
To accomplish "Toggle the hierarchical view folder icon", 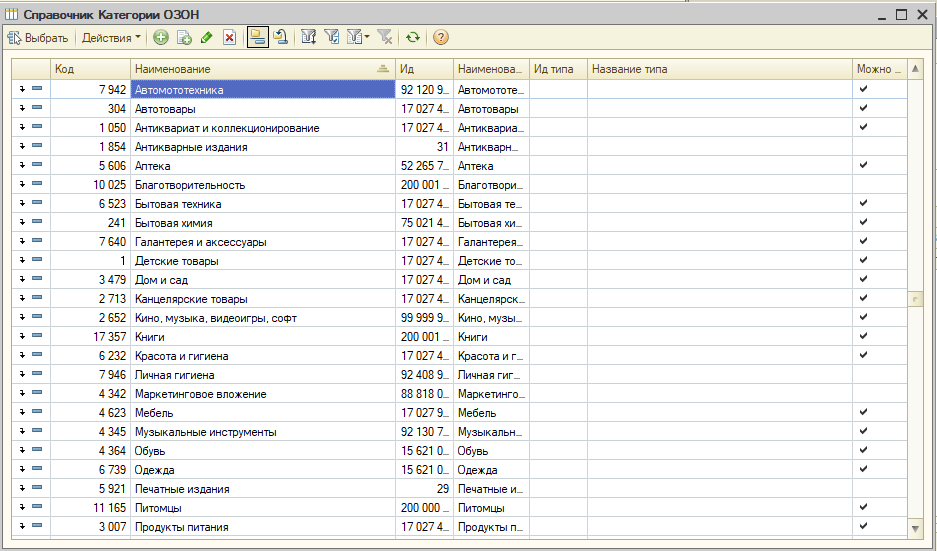I will point(258,38).
